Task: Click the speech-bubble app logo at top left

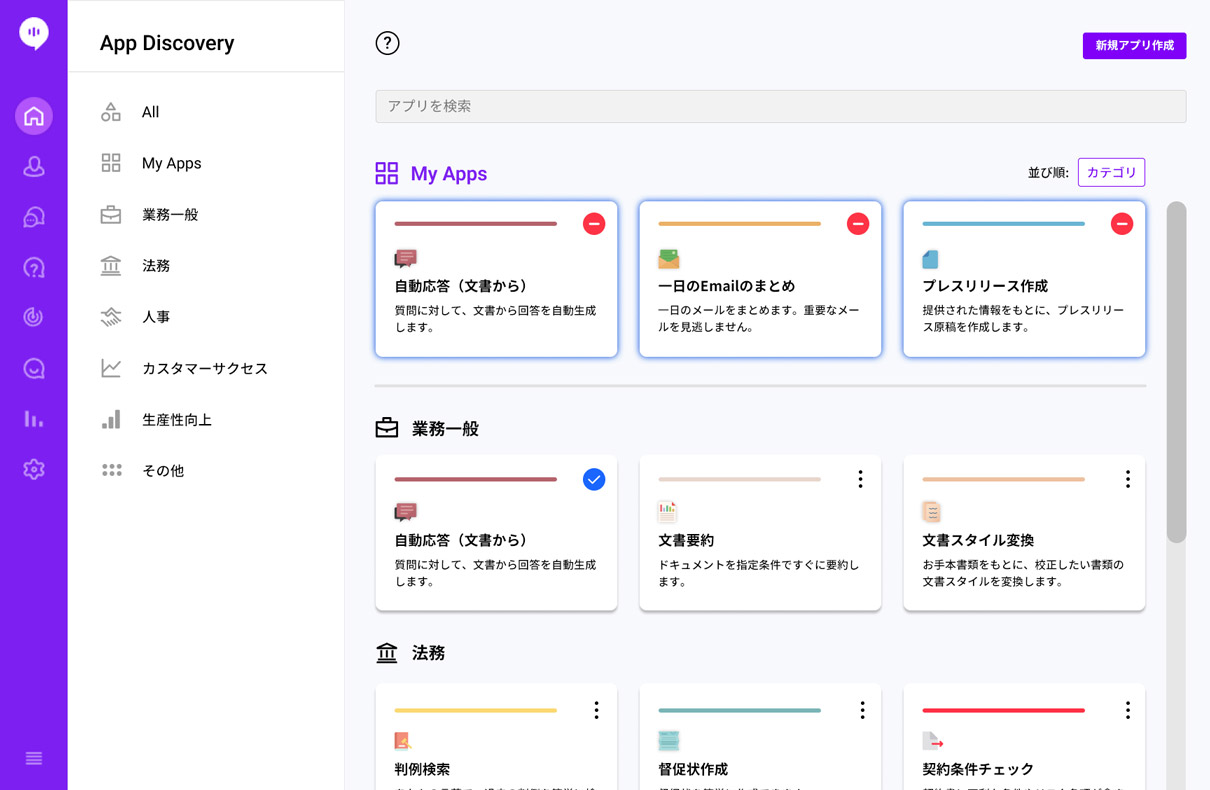Action: pyautogui.click(x=33, y=33)
